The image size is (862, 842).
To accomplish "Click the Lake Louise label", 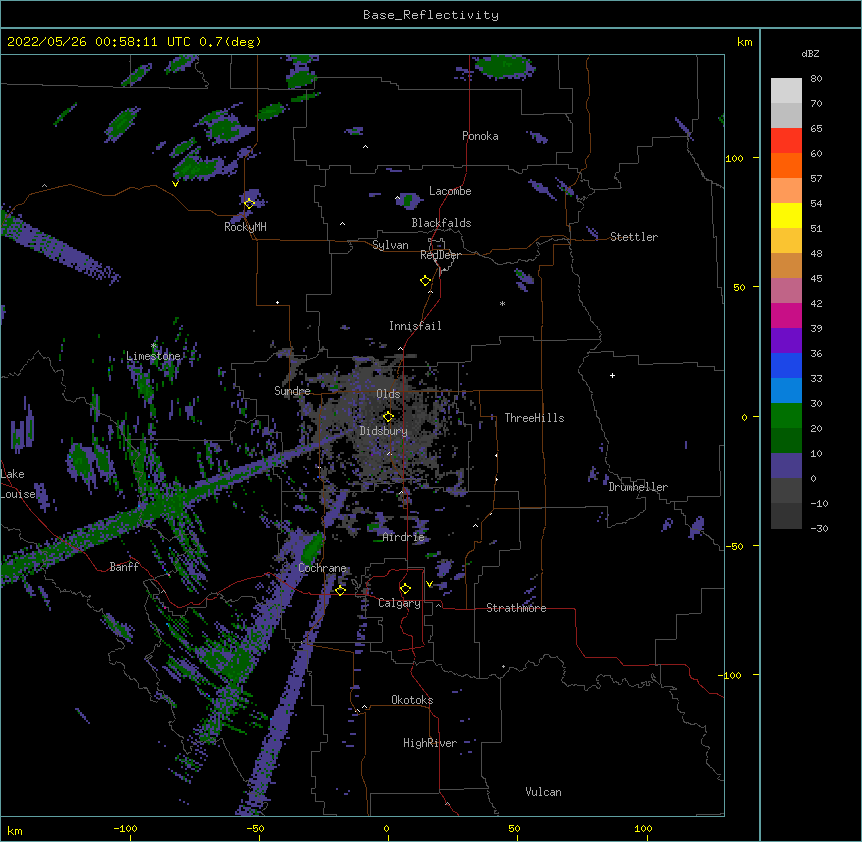I will coord(17,484).
